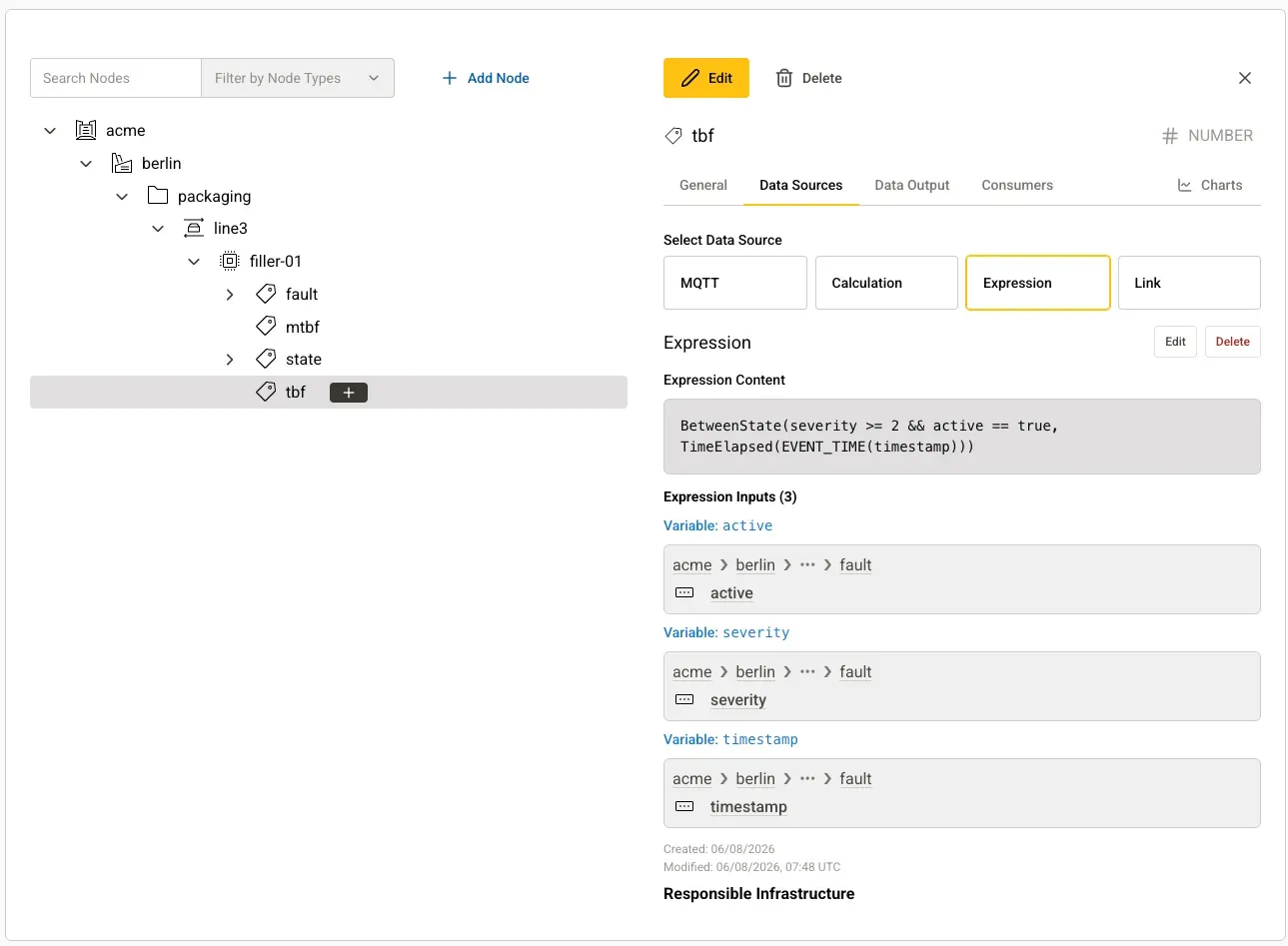Open the Charts tab
The image size is (1288, 946).
tap(1210, 185)
